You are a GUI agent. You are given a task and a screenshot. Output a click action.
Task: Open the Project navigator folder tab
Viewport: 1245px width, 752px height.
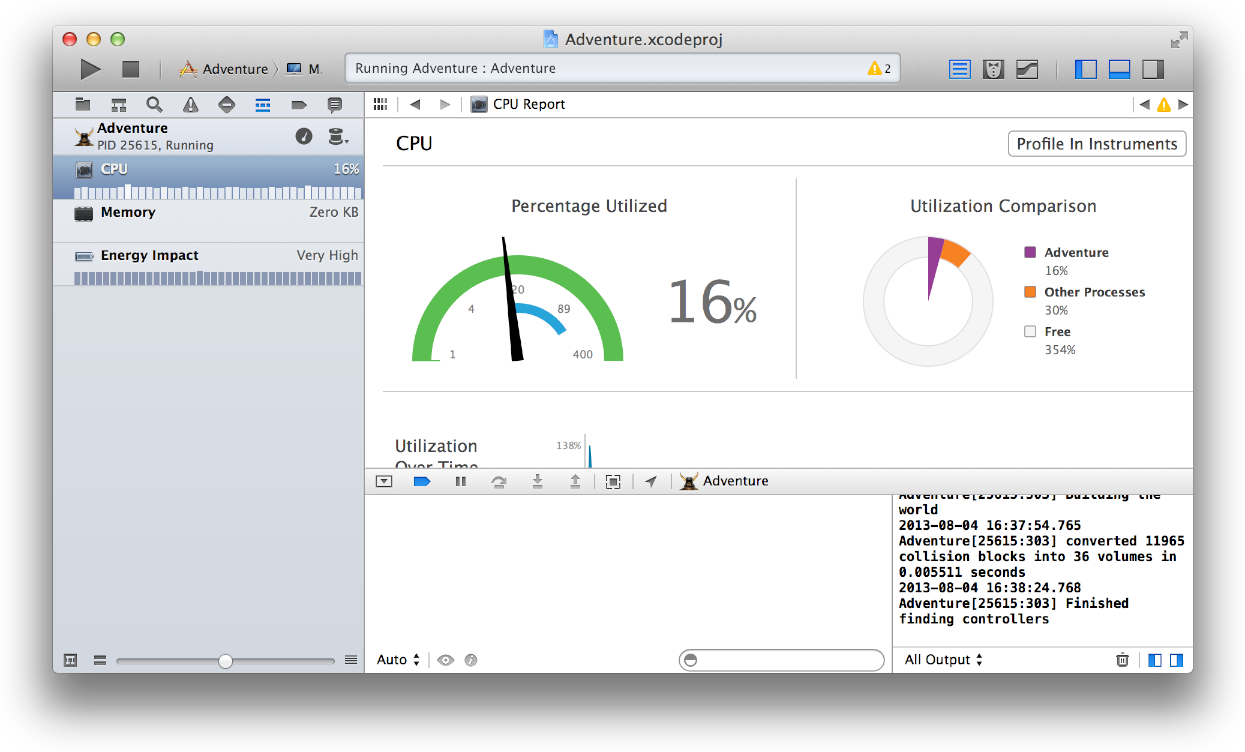pyautogui.click(x=83, y=104)
